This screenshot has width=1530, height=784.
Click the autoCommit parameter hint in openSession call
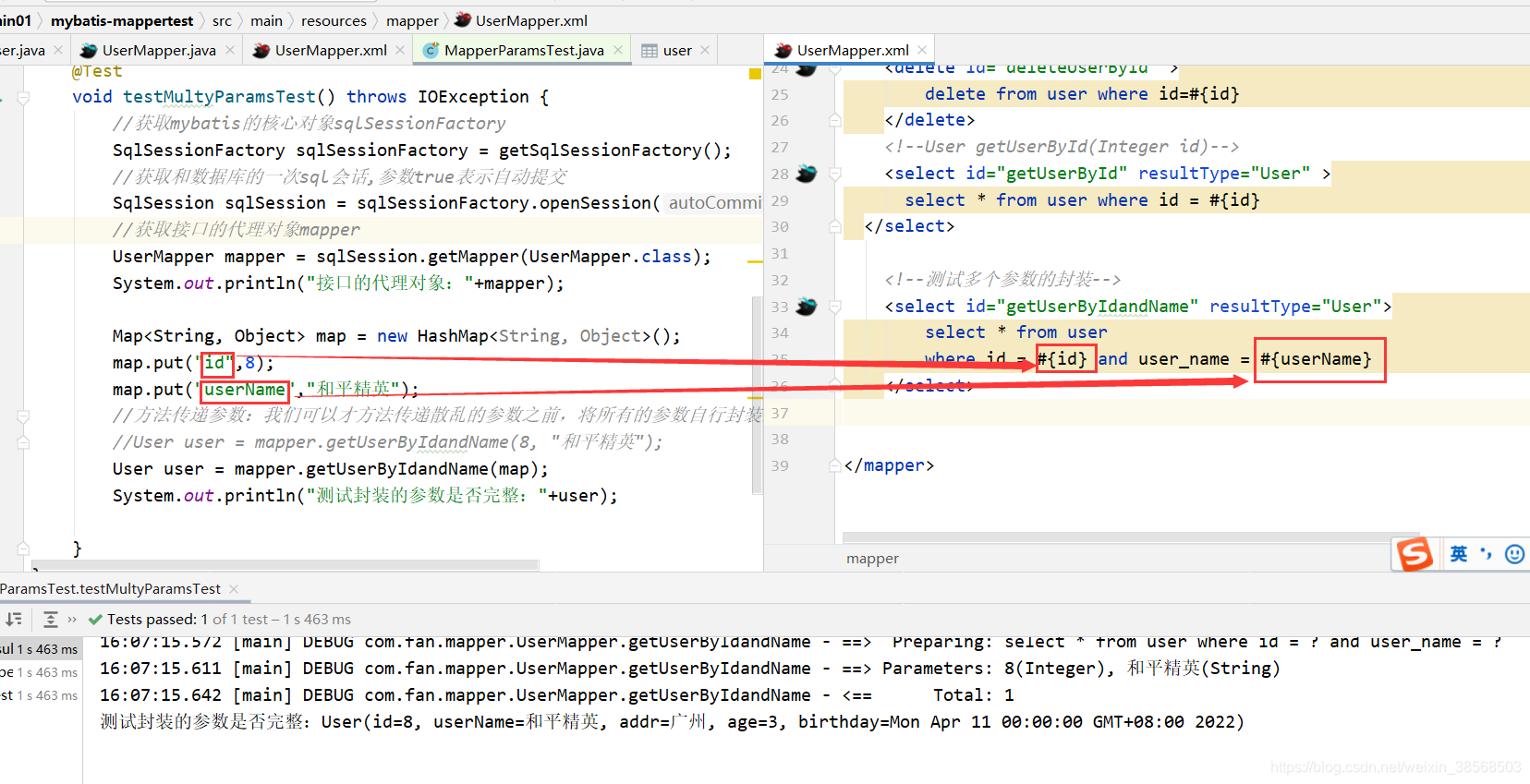[714, 202]
